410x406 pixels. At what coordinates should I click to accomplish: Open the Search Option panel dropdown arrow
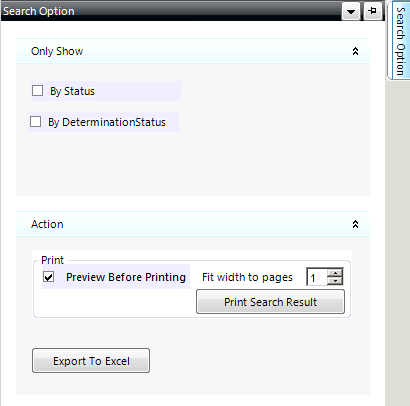(351, 12)
